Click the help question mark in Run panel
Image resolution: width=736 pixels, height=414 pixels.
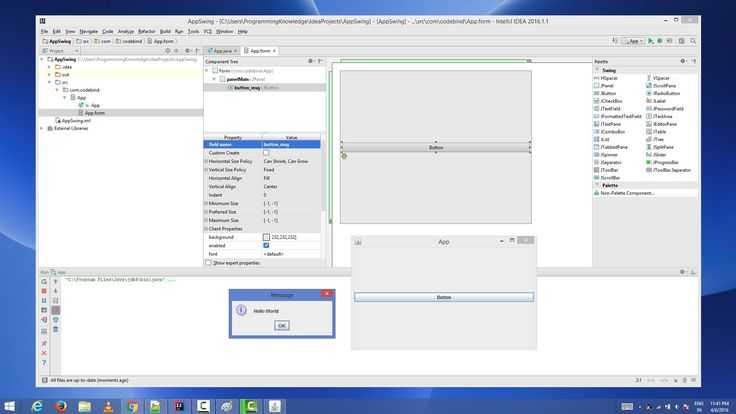44,363
